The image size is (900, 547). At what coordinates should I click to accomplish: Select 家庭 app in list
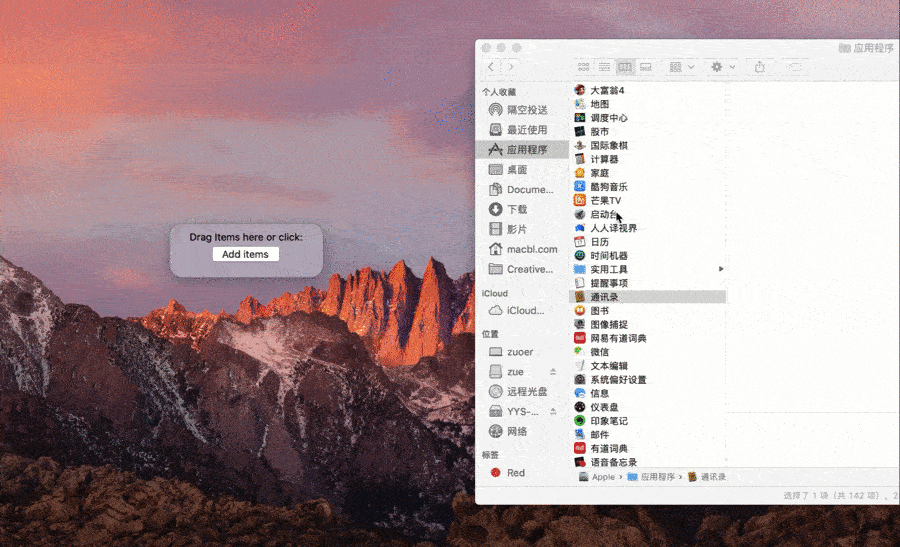coord(649,173)
